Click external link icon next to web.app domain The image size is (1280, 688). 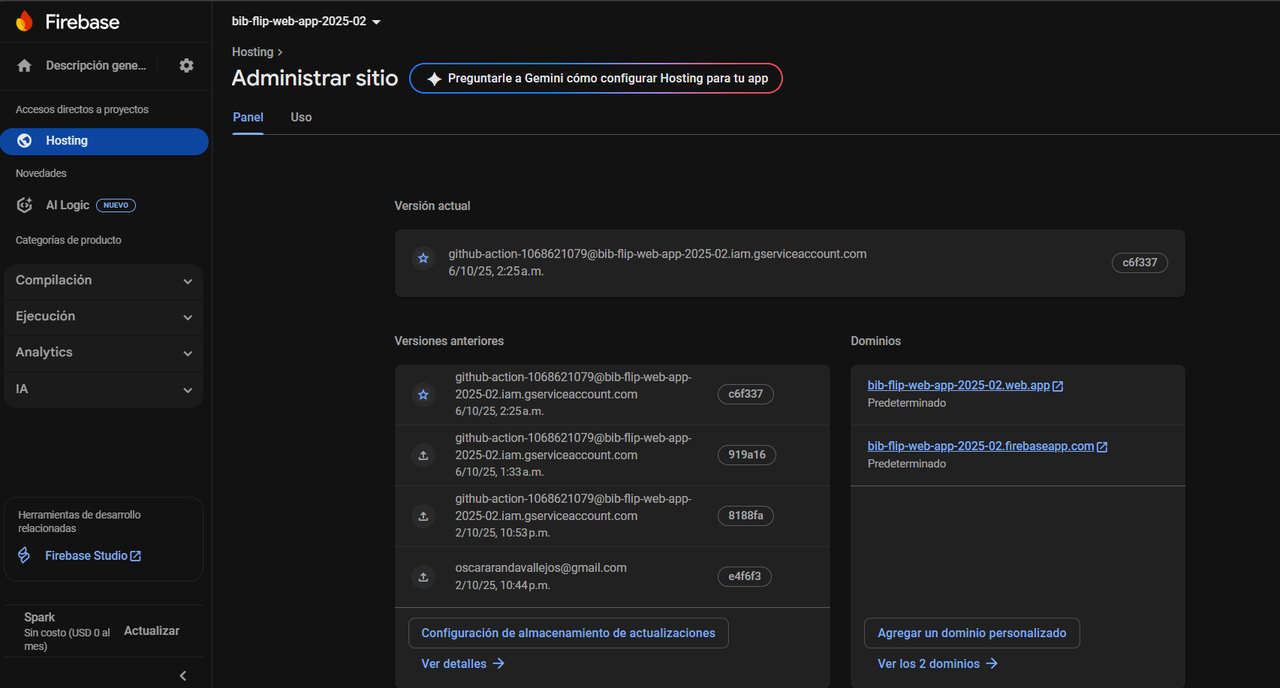pyautogui.click(x=1058, y=386)
